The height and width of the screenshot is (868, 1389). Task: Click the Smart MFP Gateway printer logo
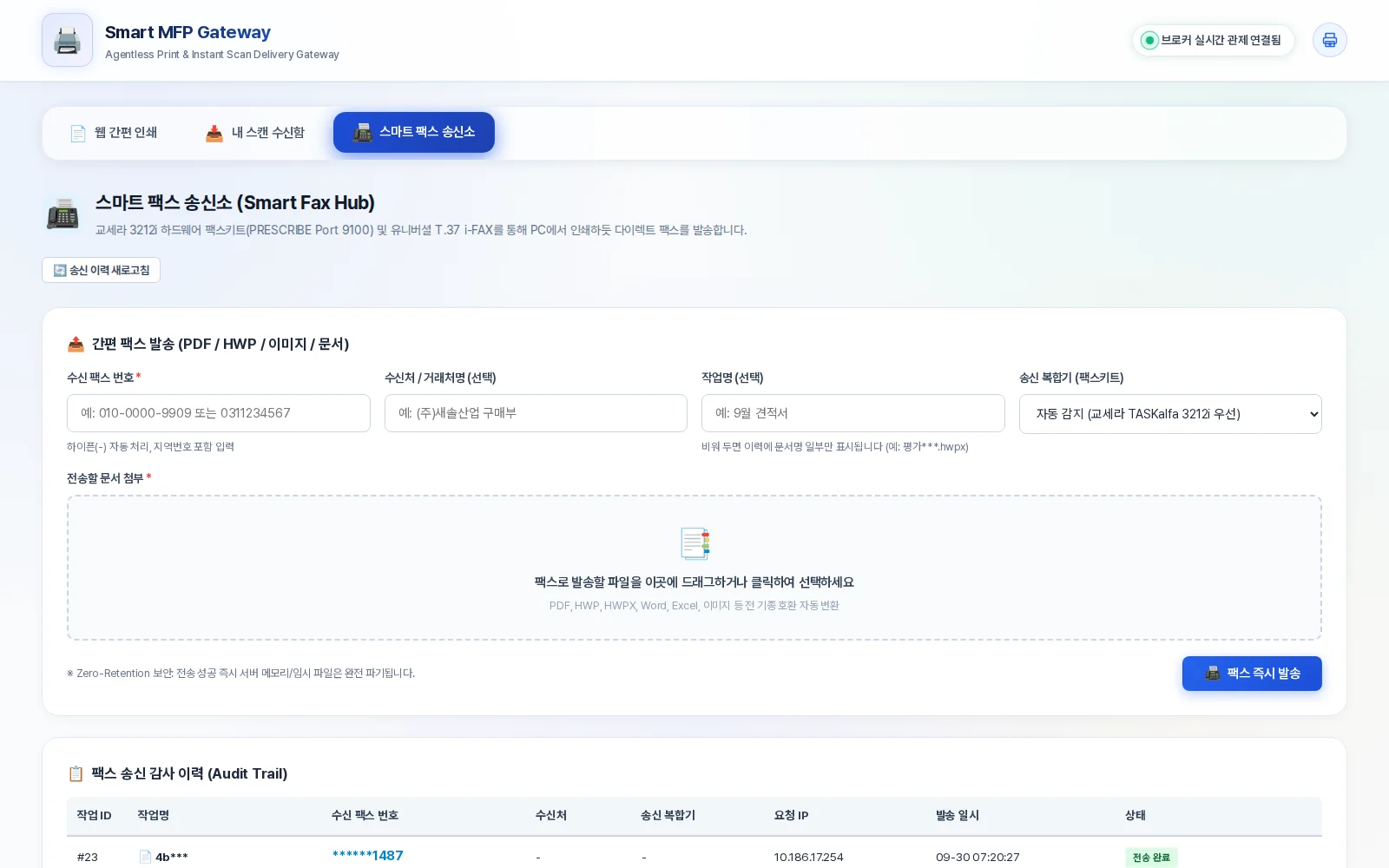[x=67, y=40]
